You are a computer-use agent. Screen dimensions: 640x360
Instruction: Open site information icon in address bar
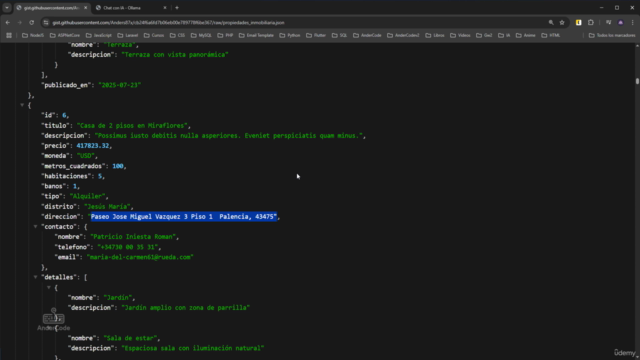click(x=46, y=22)
